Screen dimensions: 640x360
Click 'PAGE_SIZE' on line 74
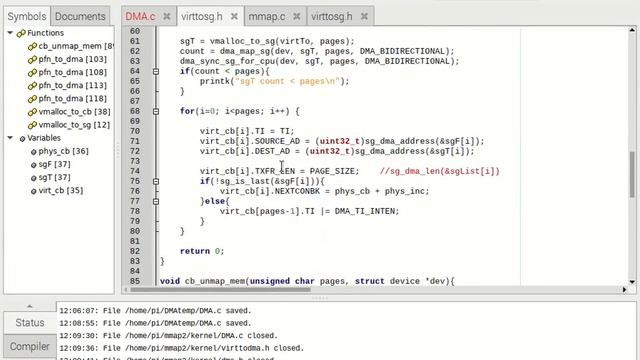332,171
